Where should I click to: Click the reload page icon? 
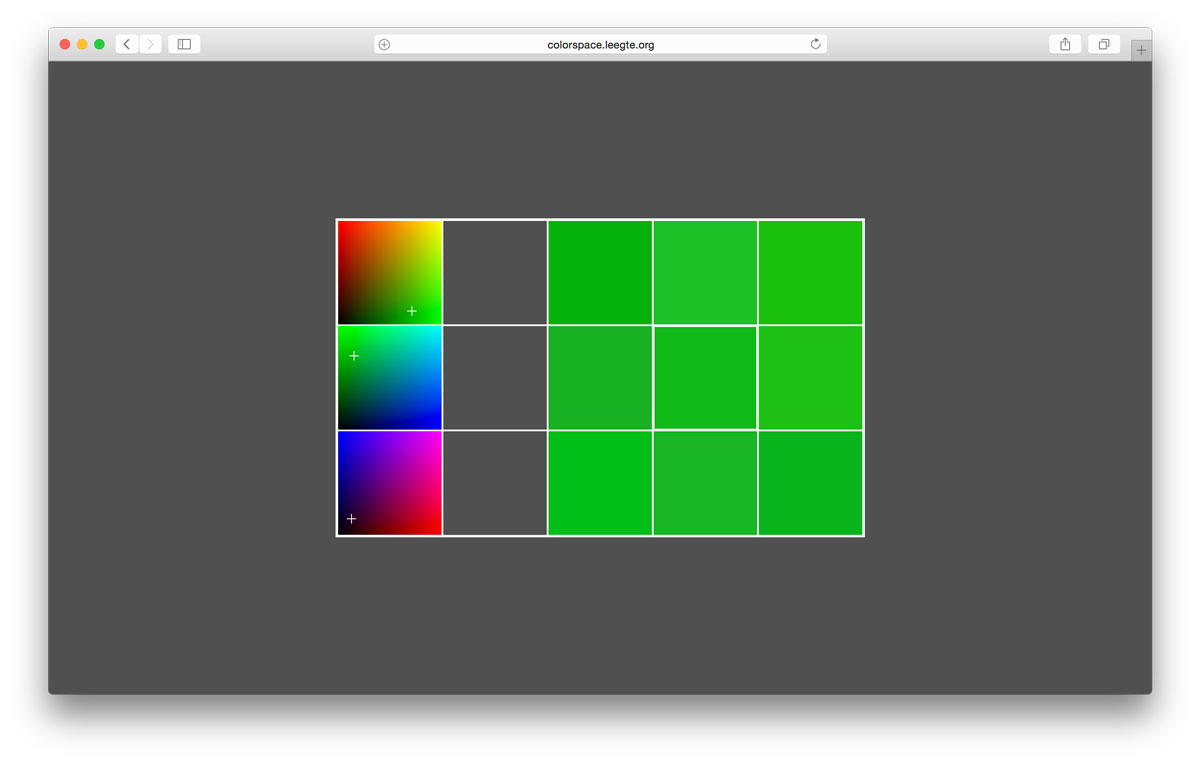point(815,44)
